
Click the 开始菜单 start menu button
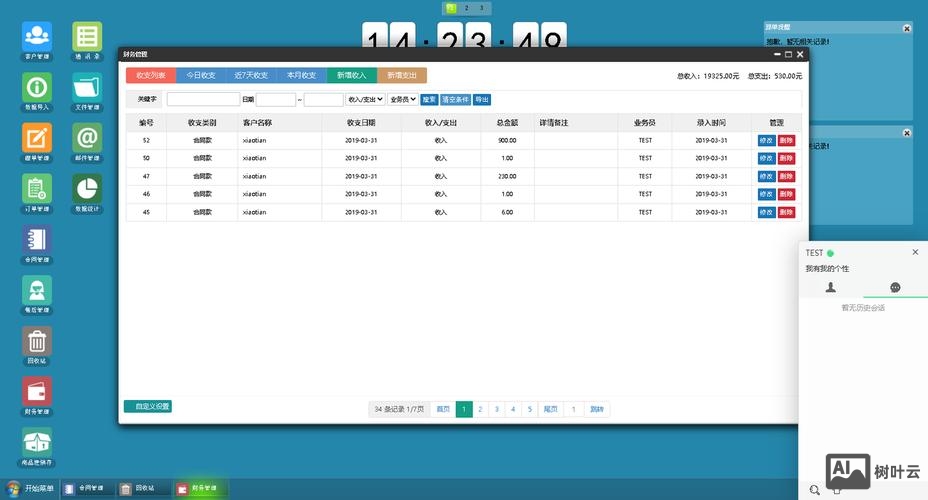tap(30, 489)
